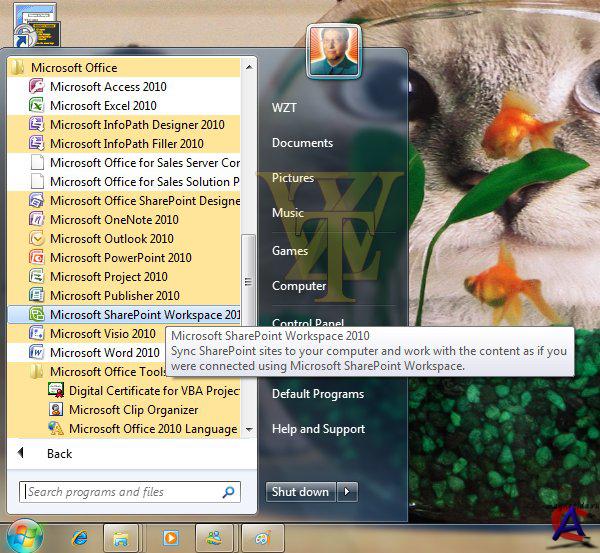Click the Shut down button

[300, 492]
